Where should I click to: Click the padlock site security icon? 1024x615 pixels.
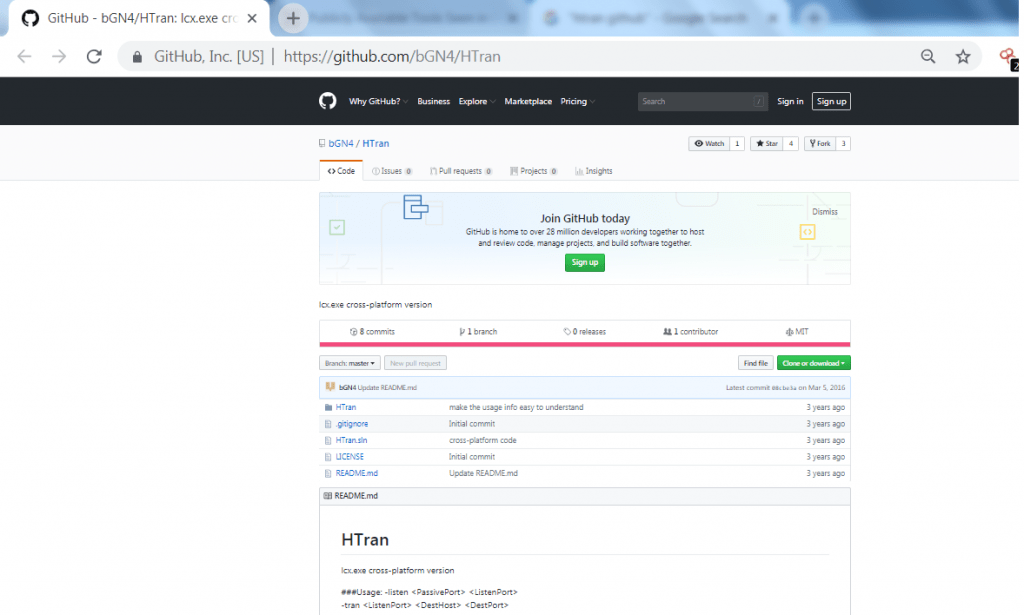pyautogui.click(x=137, y=57)
